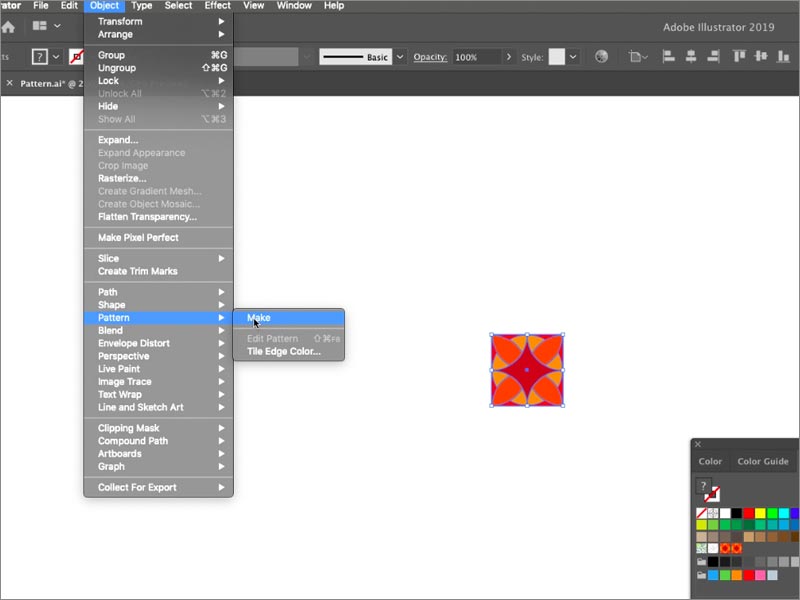Click Vertical Align Bottom icon
The height and width of the screenshot is (600, 800).
click(782, 57)
